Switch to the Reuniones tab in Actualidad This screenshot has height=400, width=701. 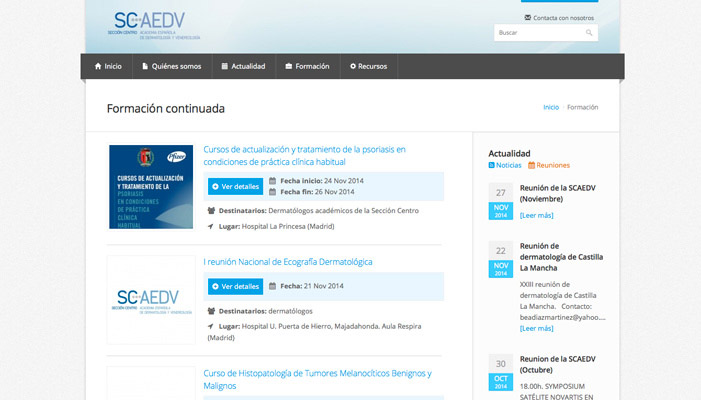point(549,165)
